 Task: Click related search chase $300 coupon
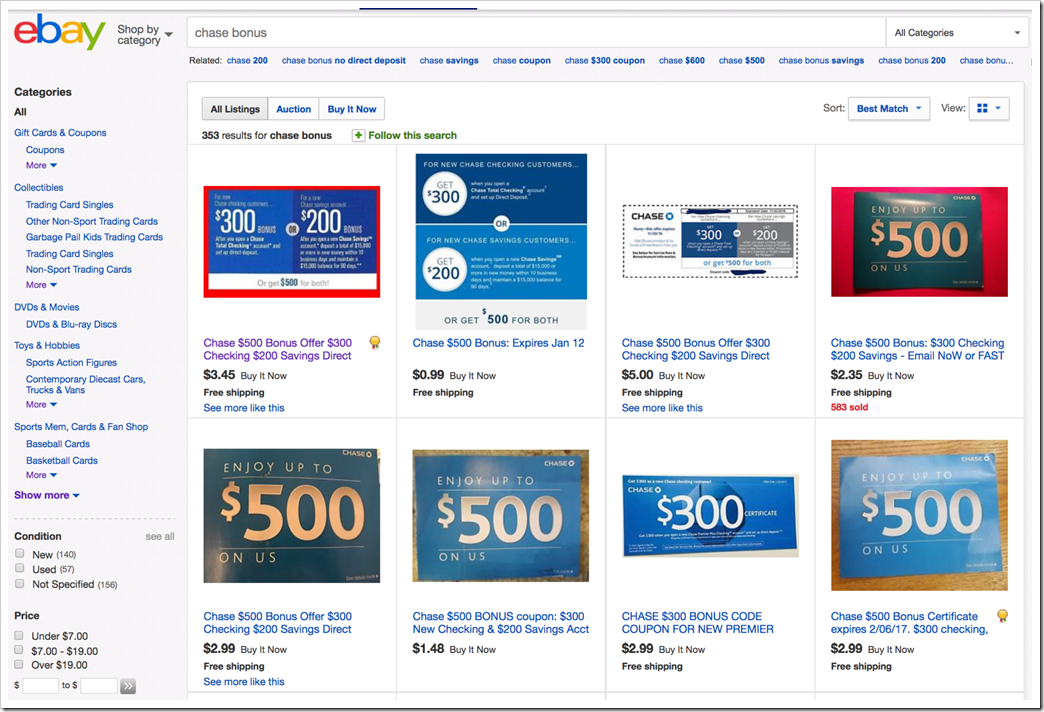(x=605, y=60)
